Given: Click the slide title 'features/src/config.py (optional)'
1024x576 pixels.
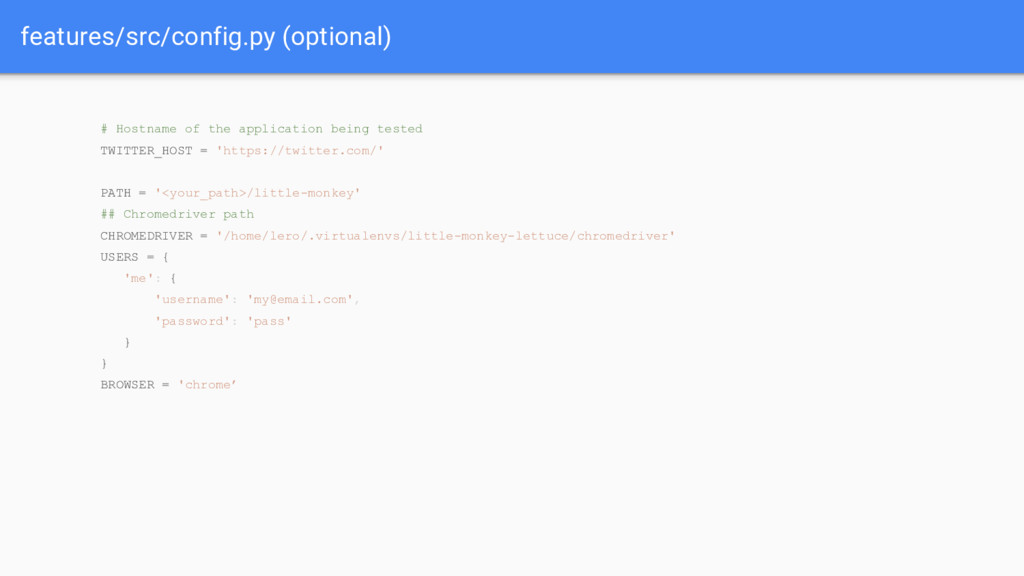Looking at the screenshot, I should click(206, 37).
